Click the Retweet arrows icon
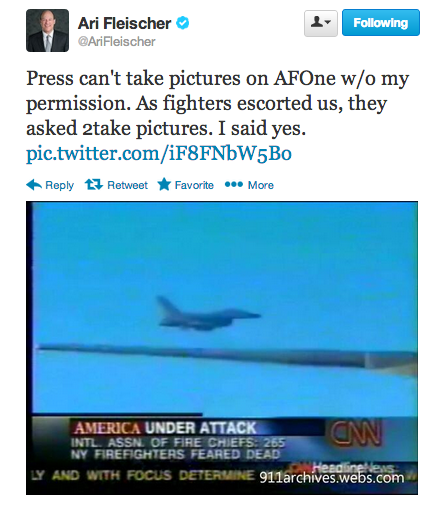Screen dimensions: 444x506 [94, 184]
